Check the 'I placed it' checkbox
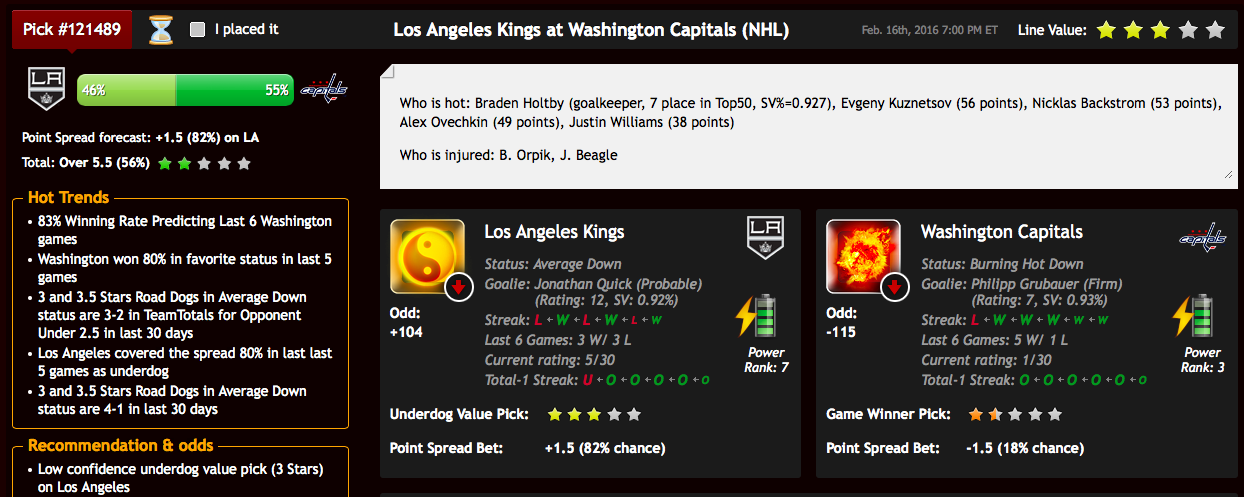This screenshot has height=497, width=1244. point(197,30)
